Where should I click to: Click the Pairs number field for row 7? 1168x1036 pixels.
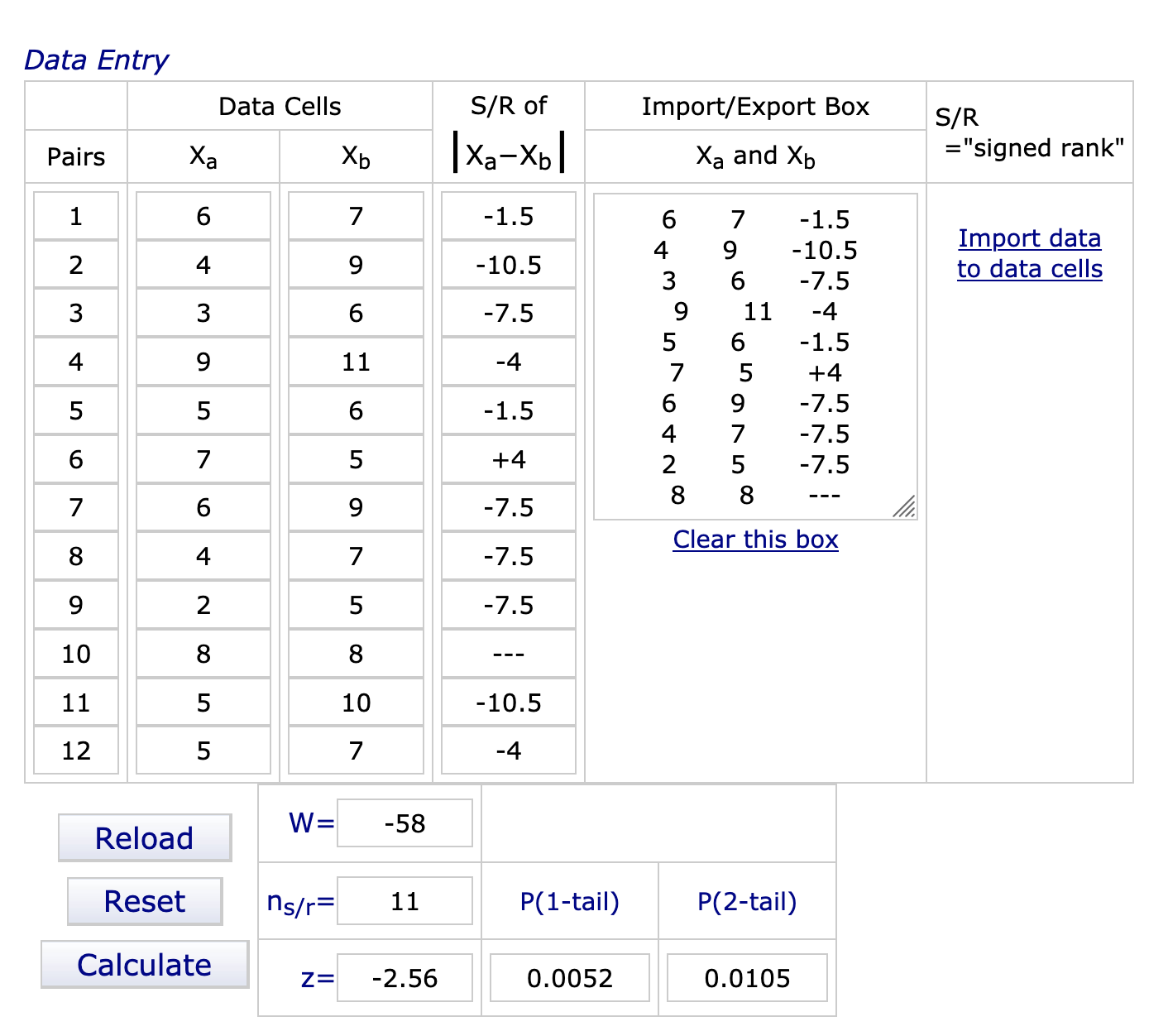tap(76, 508)
